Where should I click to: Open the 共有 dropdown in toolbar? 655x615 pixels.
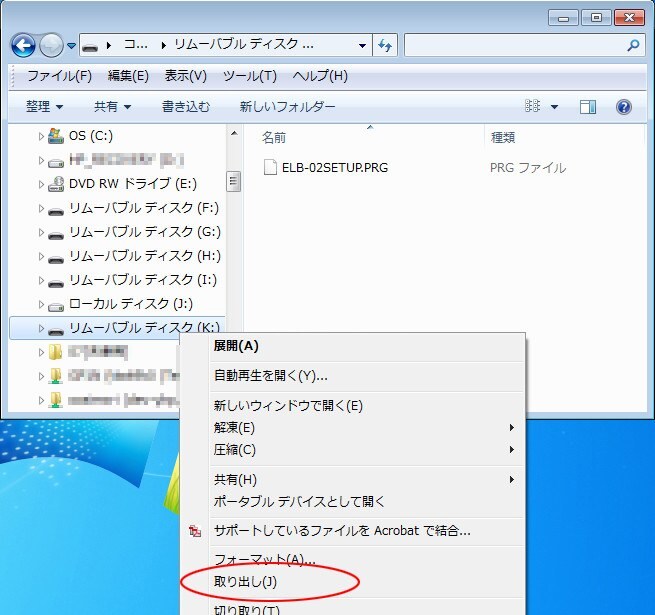pos(112,107)
